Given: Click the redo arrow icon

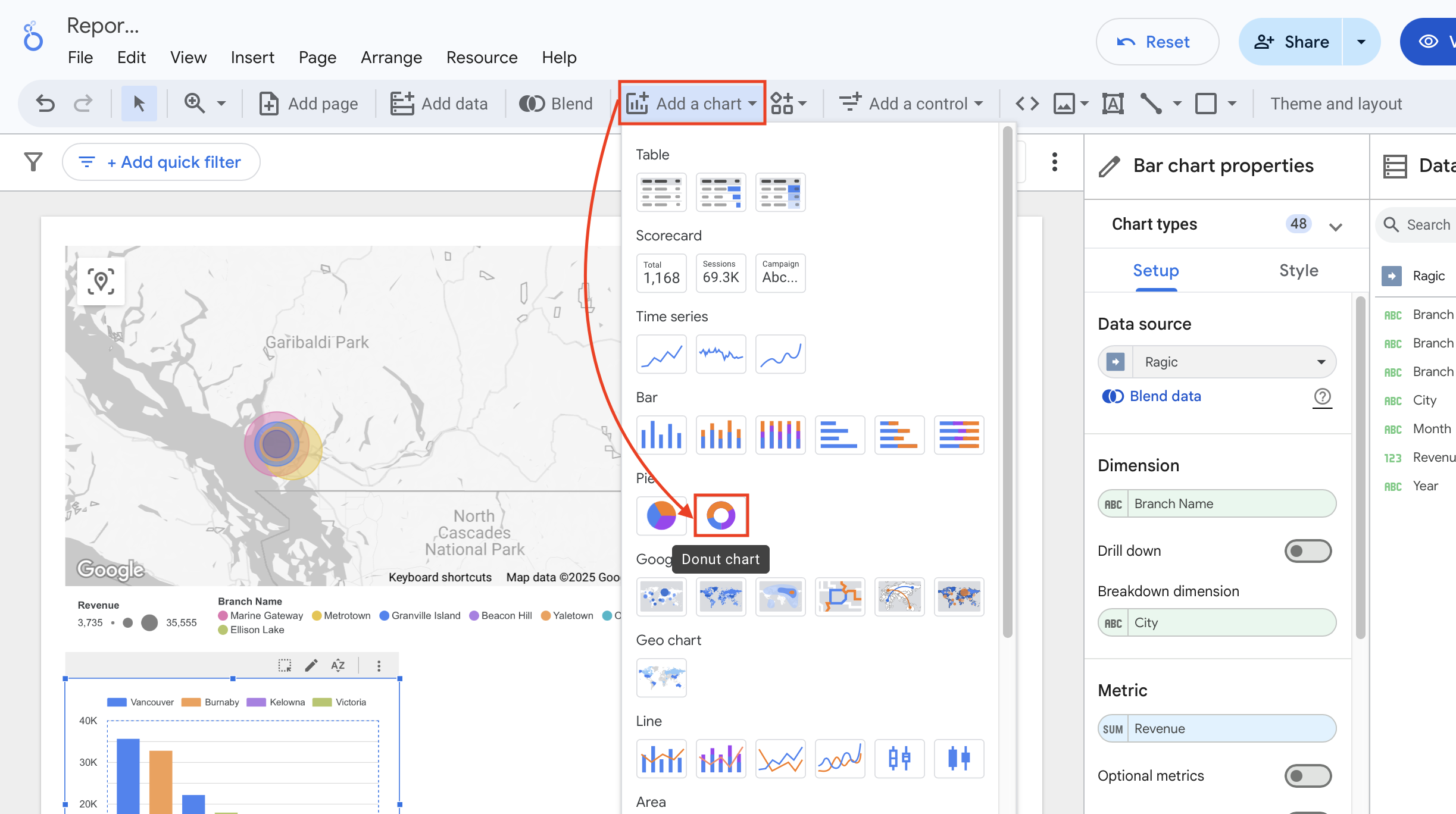Looking at the screenshot, I should tap(83, 104).
